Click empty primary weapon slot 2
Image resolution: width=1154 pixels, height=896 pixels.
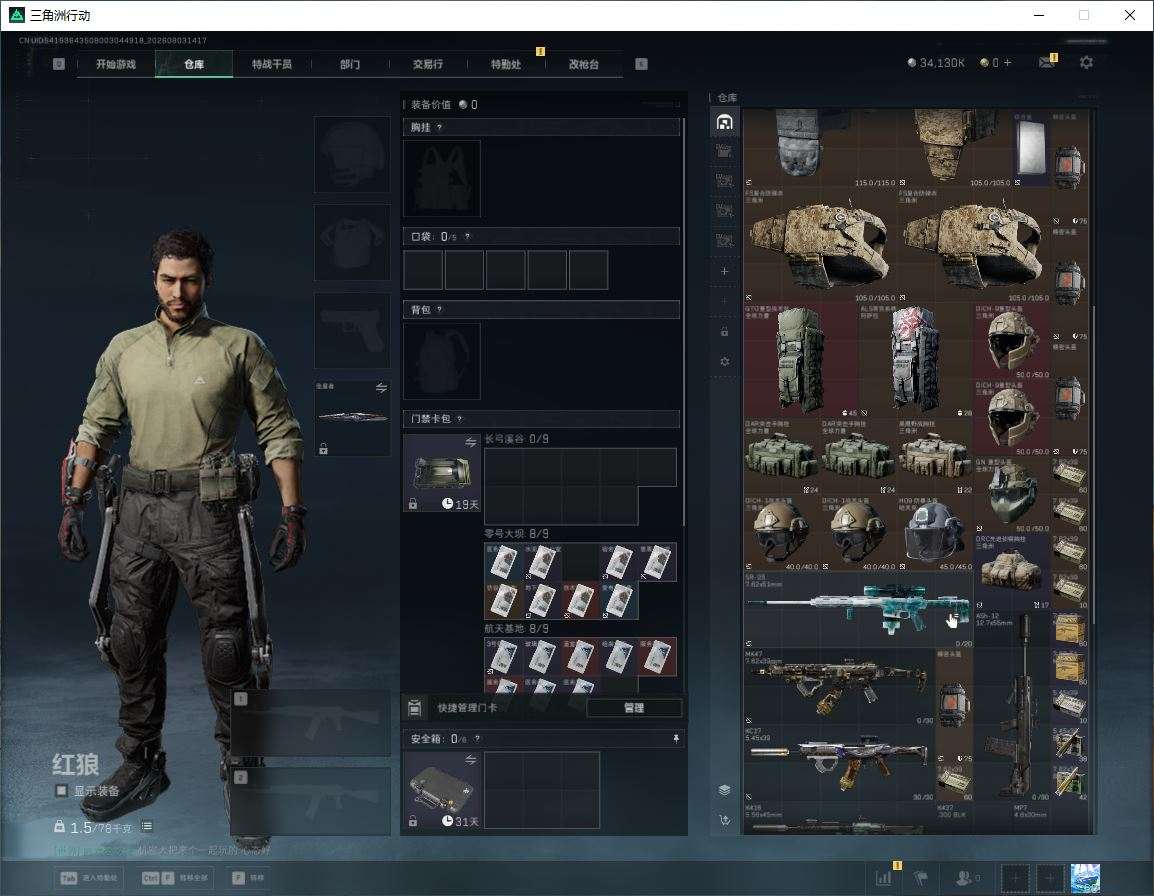coord(311,801)
